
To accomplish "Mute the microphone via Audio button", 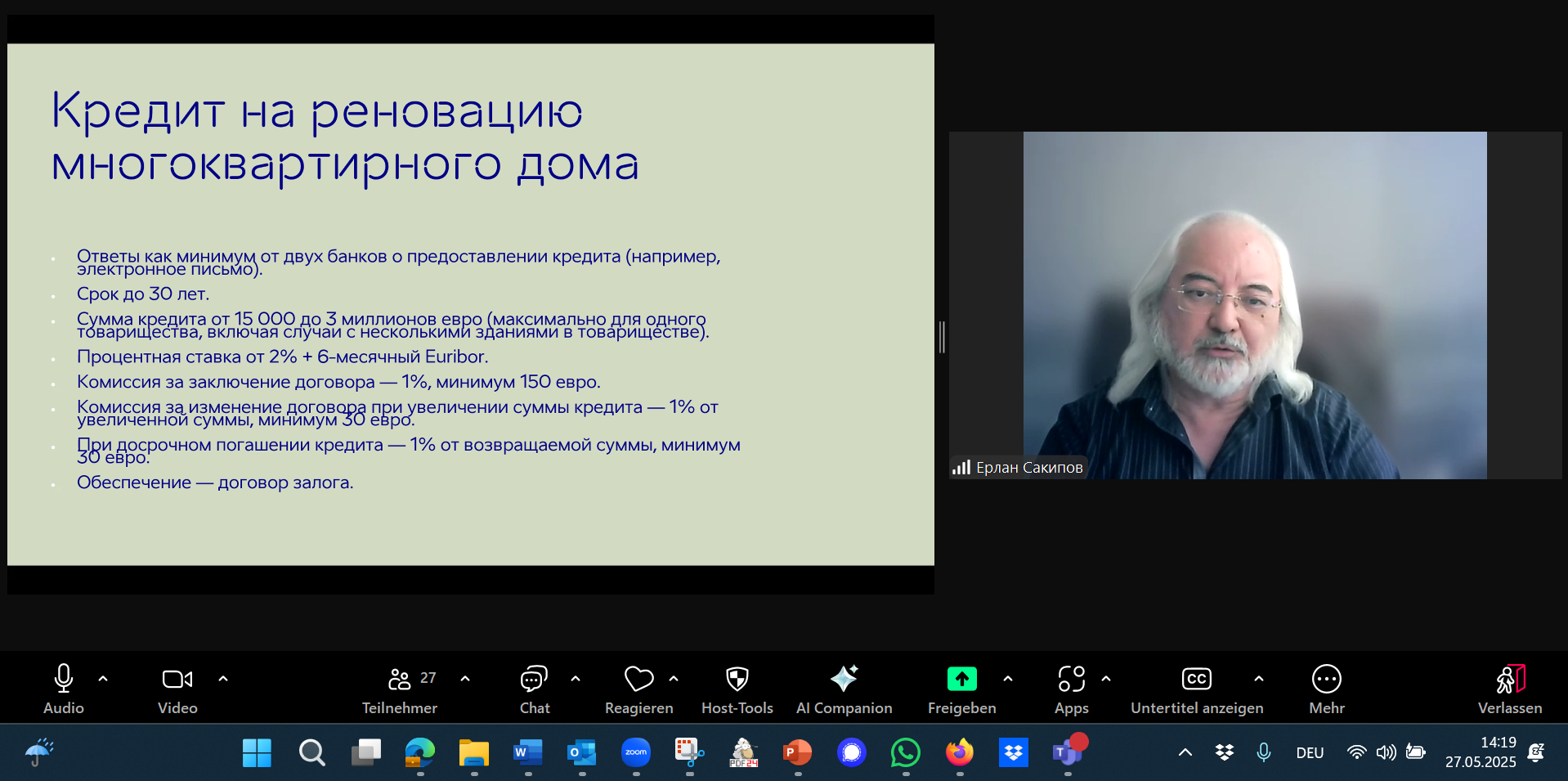I will coord(63,688).
